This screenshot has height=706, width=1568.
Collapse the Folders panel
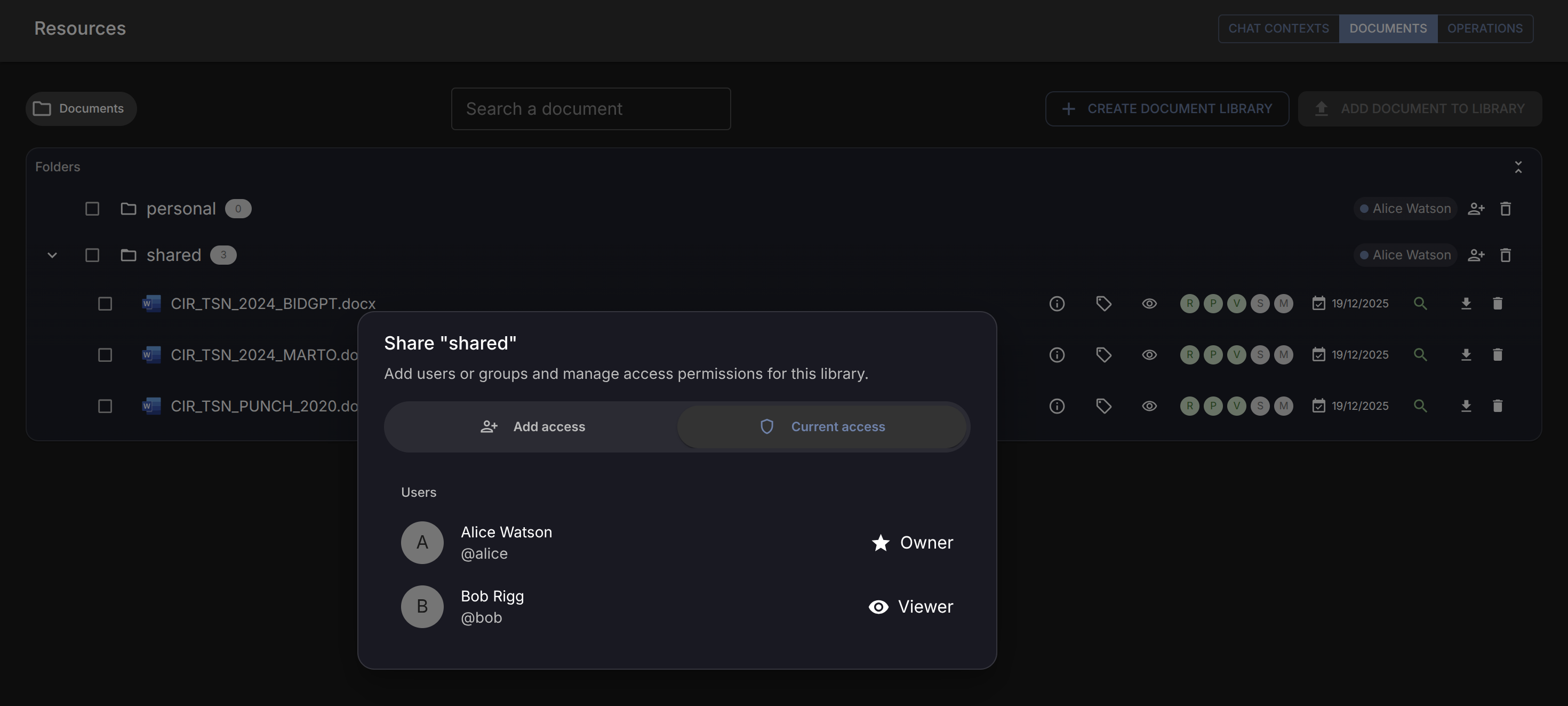click(1518, 167)
